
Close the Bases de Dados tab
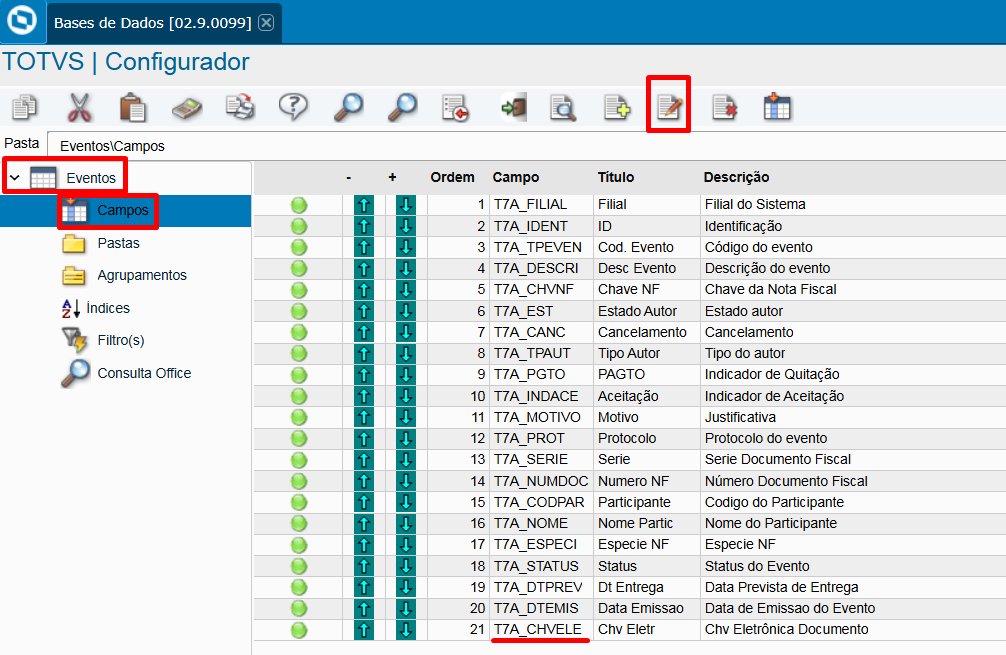[x=266, y=23]
